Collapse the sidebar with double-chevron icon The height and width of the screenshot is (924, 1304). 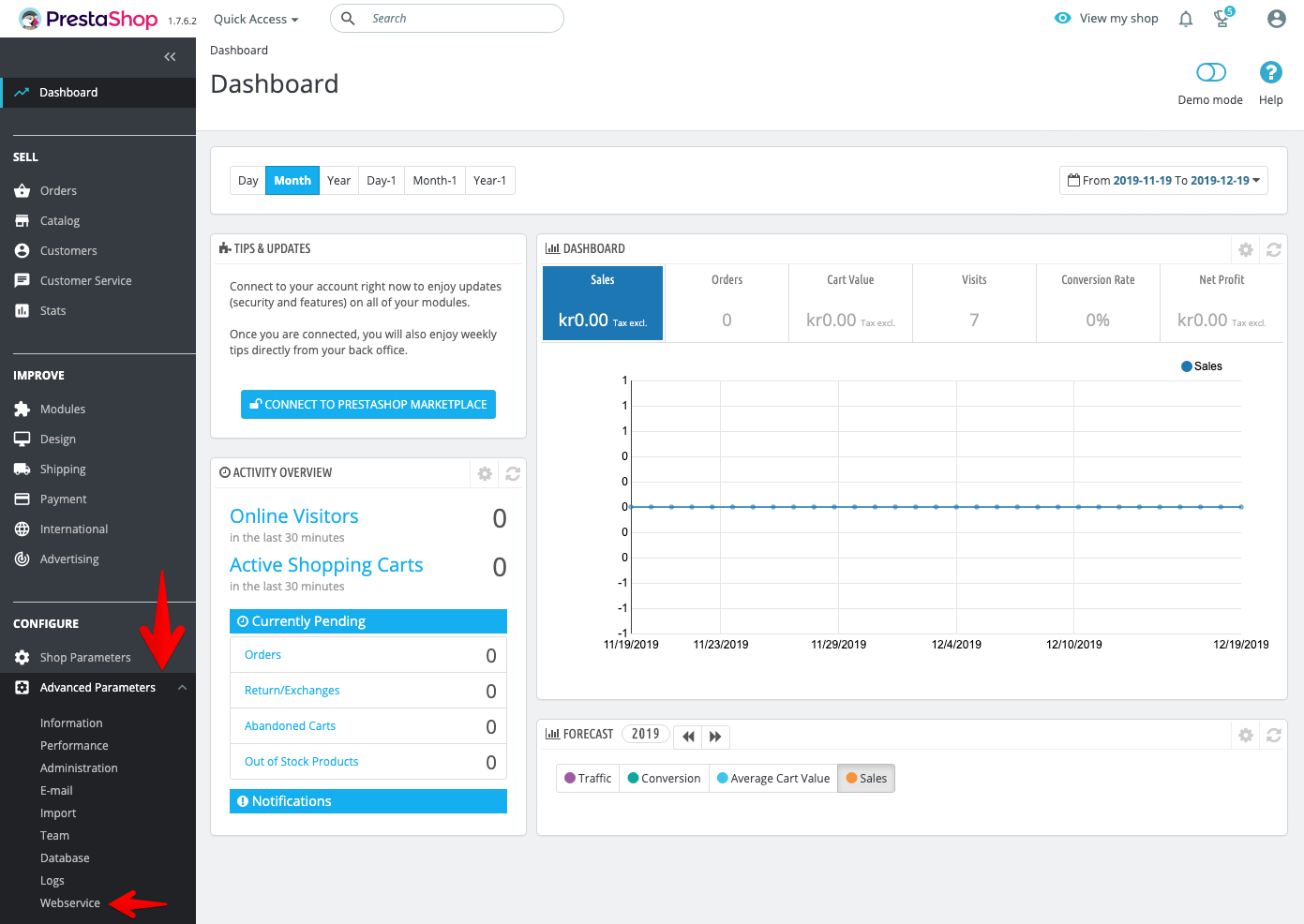(170, 57)
